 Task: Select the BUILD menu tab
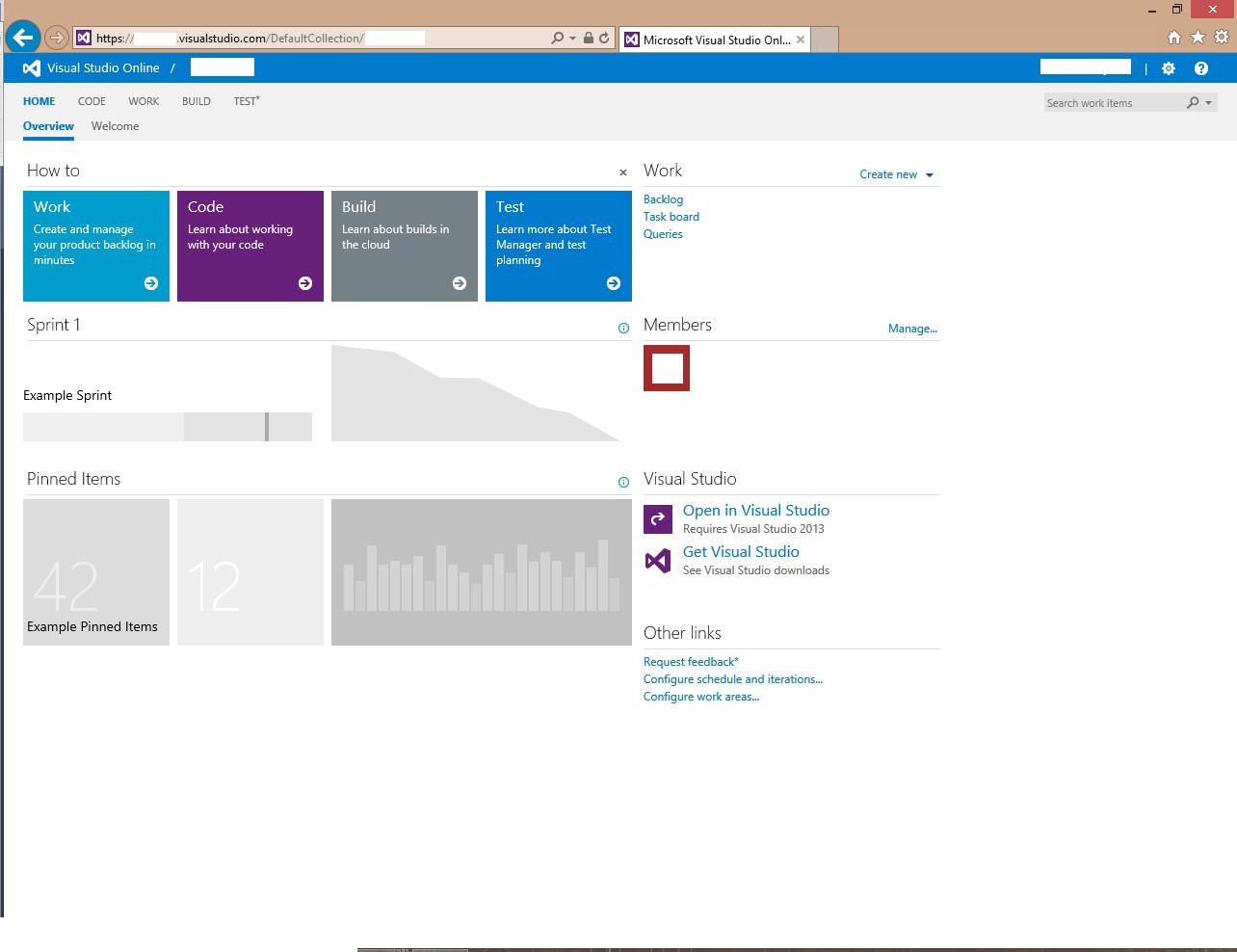click(197, 101)
